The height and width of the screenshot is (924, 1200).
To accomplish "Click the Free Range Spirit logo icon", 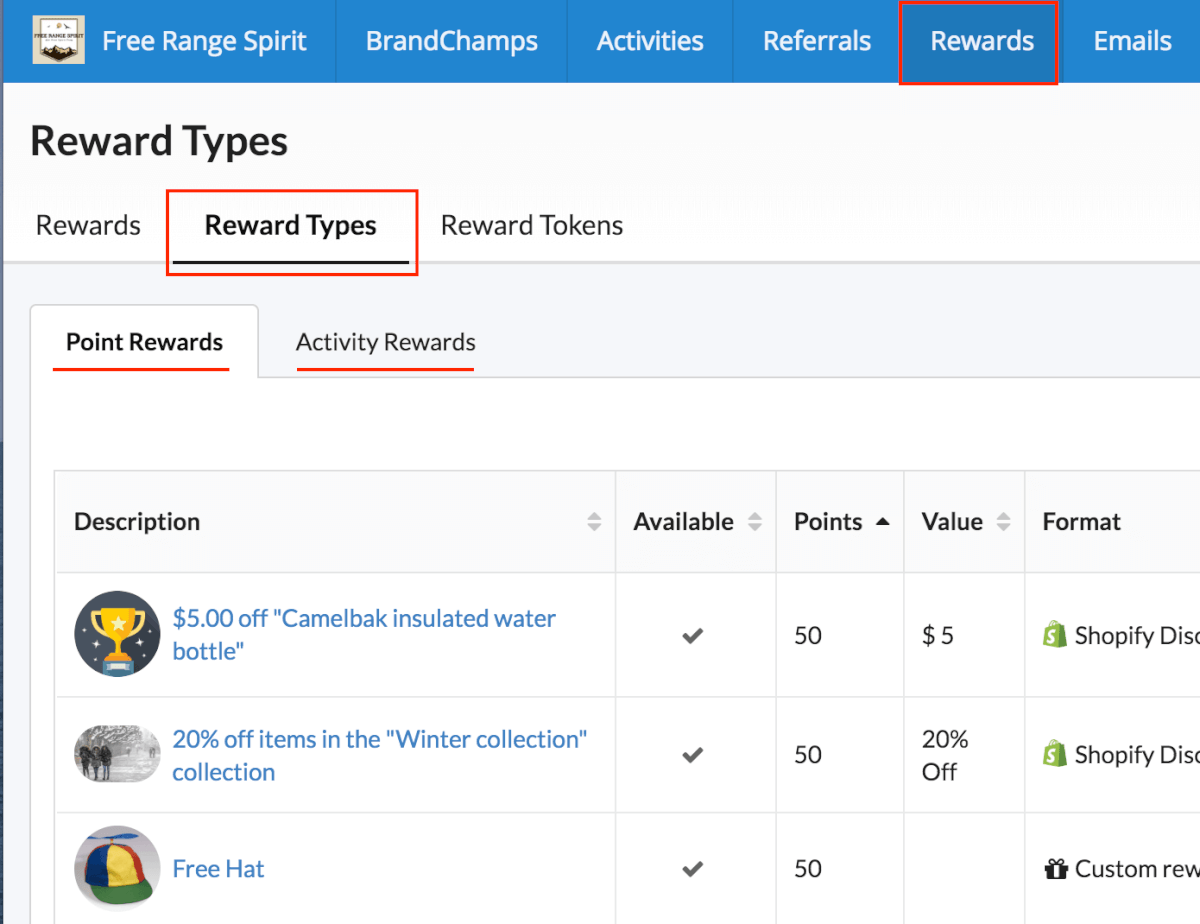I will tap(58, 41).
